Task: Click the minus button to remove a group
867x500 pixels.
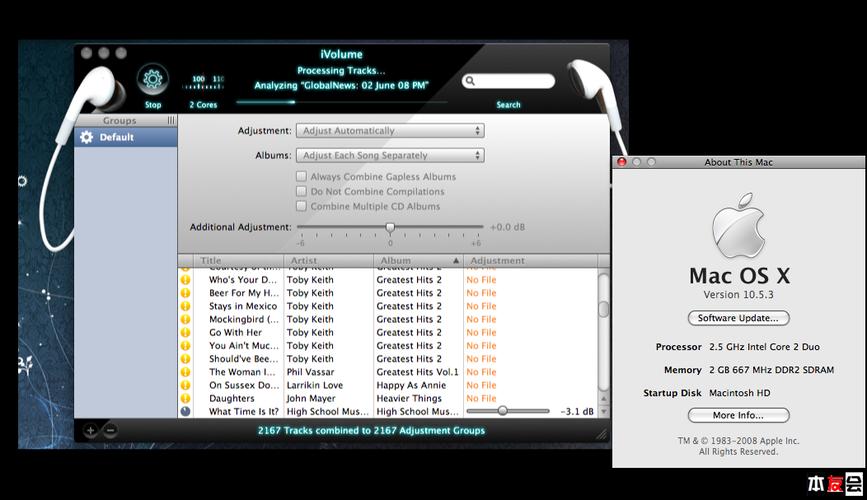Action: (110, 430)
